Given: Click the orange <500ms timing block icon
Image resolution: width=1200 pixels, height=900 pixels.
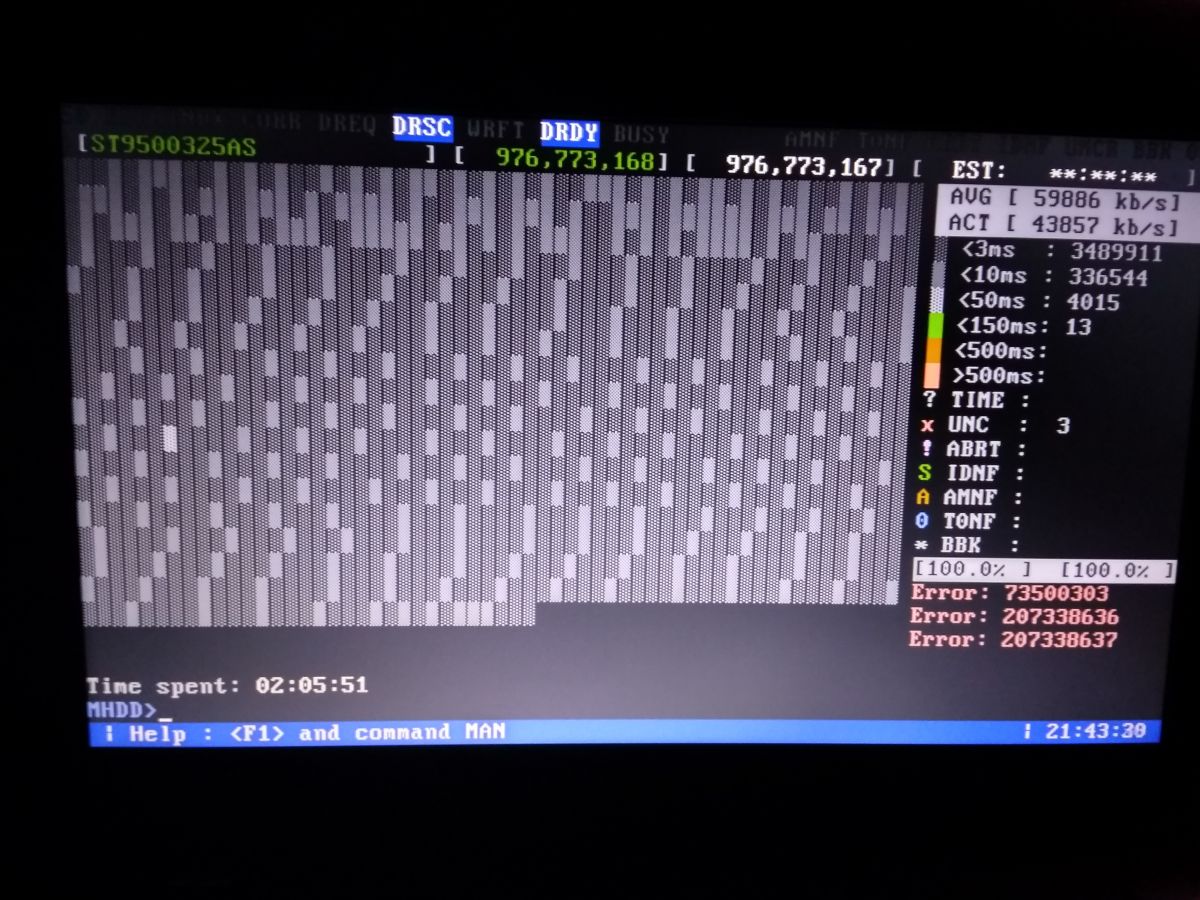Looking at the screenshot, I should (935, 352).
